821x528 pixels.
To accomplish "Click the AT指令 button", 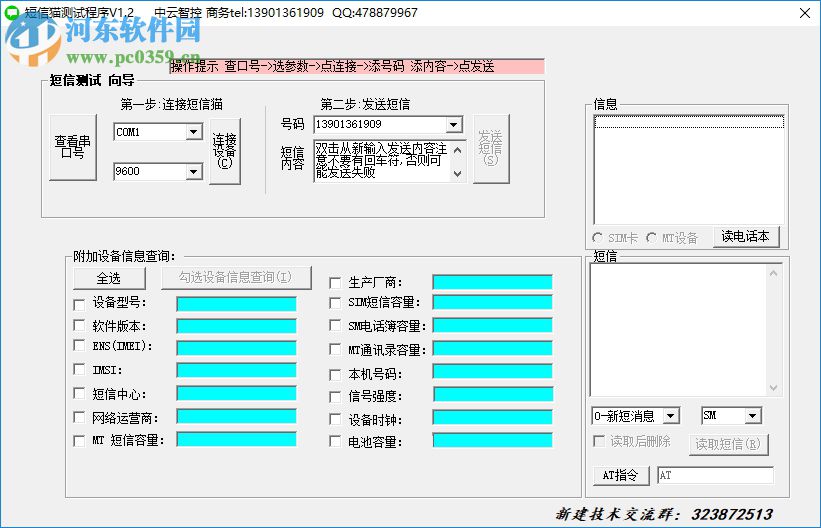I will pyautogui.click(x=621, y=475).
